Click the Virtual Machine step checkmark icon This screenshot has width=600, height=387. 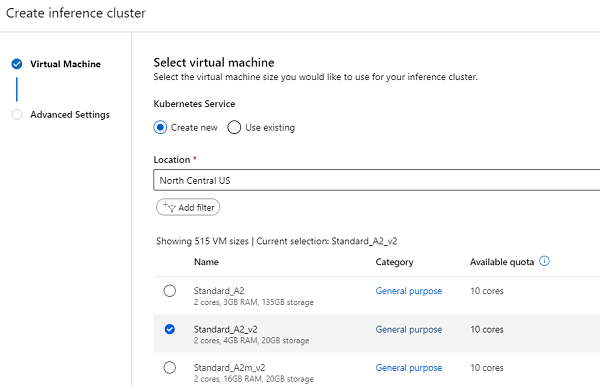pyautogui.click(x=17, y=64)
